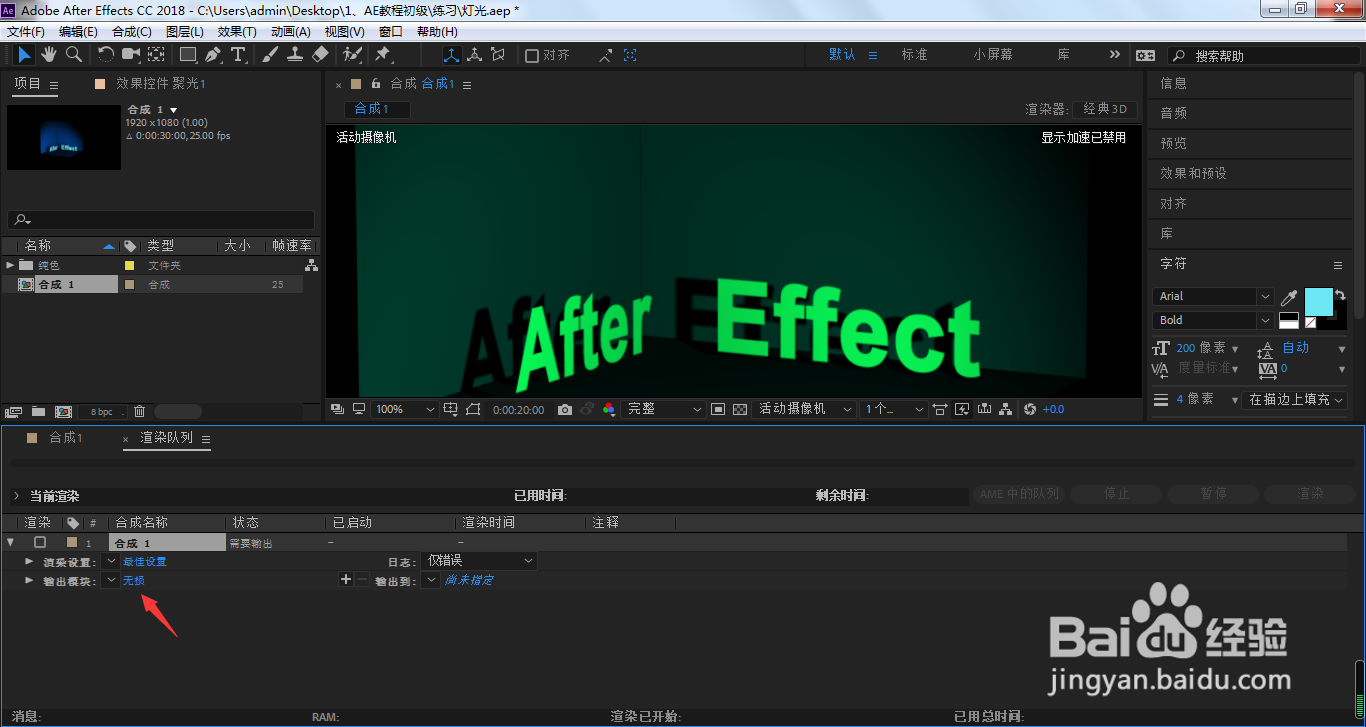The height and width of the screenshot is (727, 1366).
Task: Toggle the lock on 合成 viewer
Action: [377, 84]
